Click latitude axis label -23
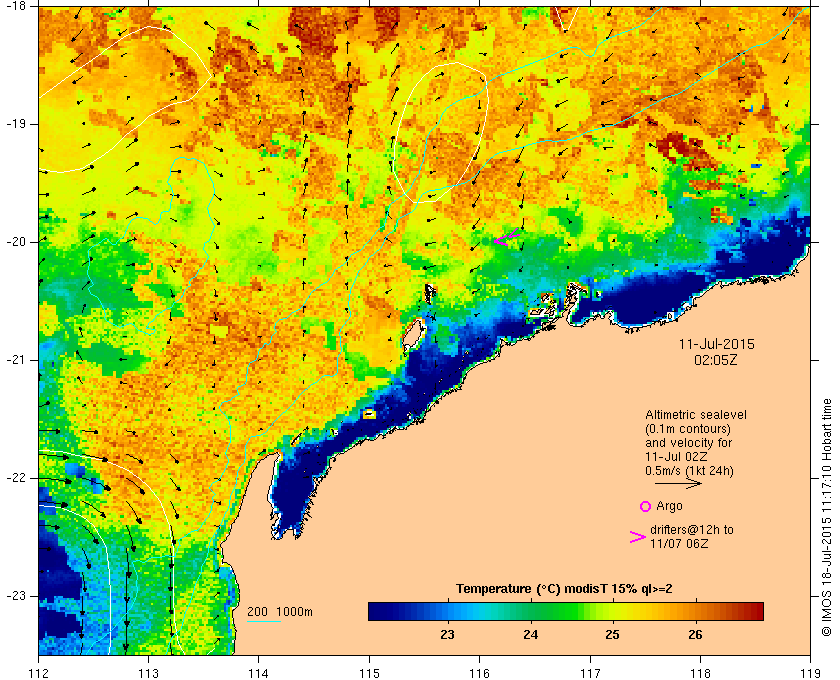The height and width of the screenshot is (680, 840). pyautogui.click(x=14, y=596)
